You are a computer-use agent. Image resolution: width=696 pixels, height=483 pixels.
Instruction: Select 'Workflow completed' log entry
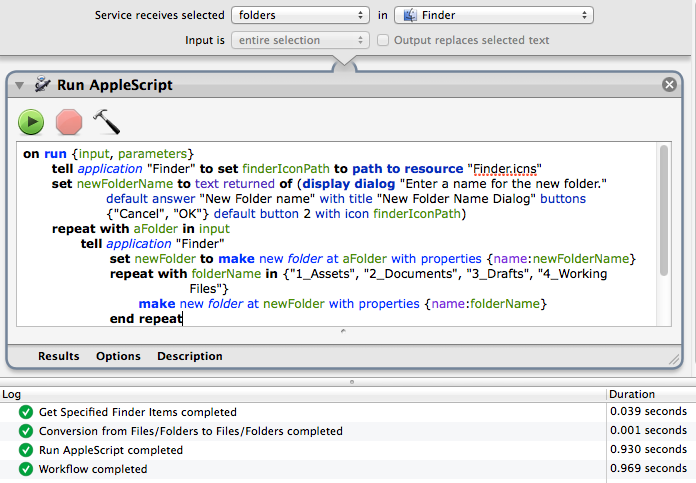348,469
